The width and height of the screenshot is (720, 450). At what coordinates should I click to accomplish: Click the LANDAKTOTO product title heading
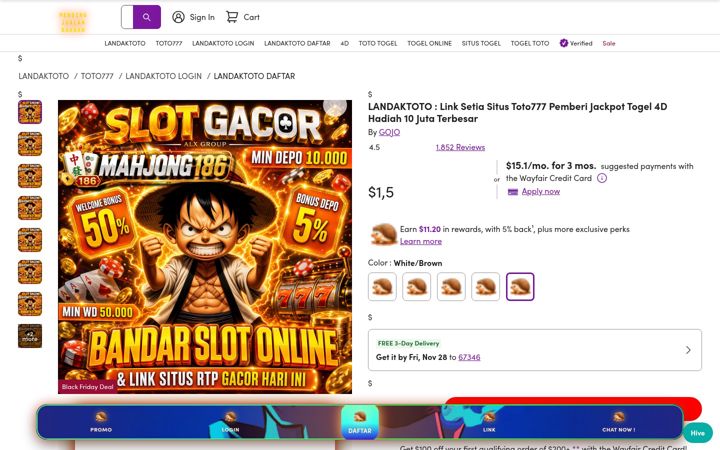point(518,112)
